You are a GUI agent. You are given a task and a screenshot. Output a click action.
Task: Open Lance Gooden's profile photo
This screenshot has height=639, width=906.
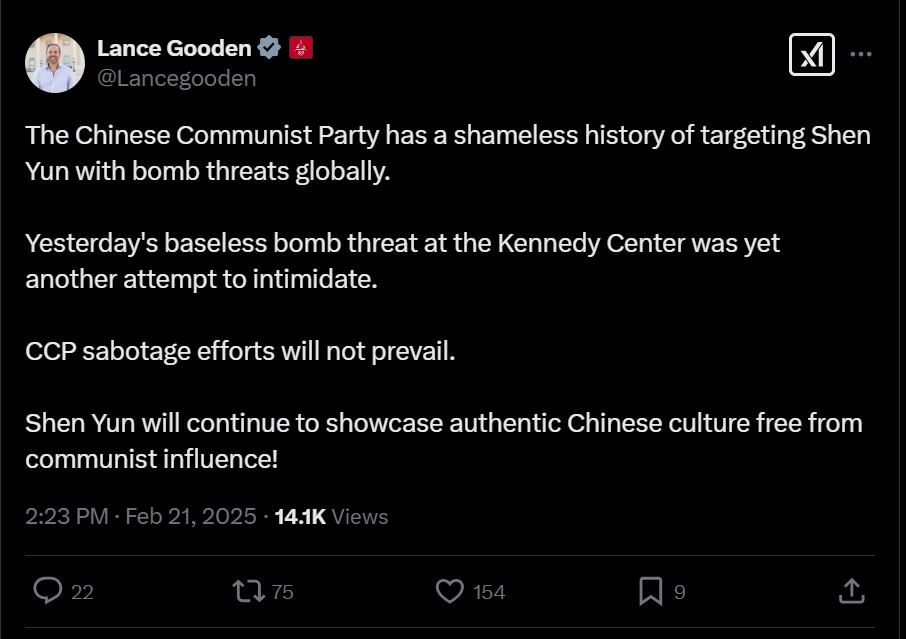pos(55,62)
